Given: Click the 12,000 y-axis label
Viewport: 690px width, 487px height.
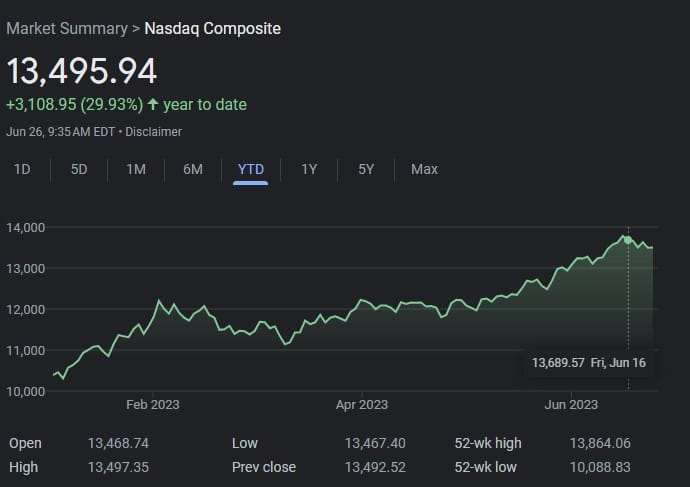Looking at the screenshot, I should 26,310.
